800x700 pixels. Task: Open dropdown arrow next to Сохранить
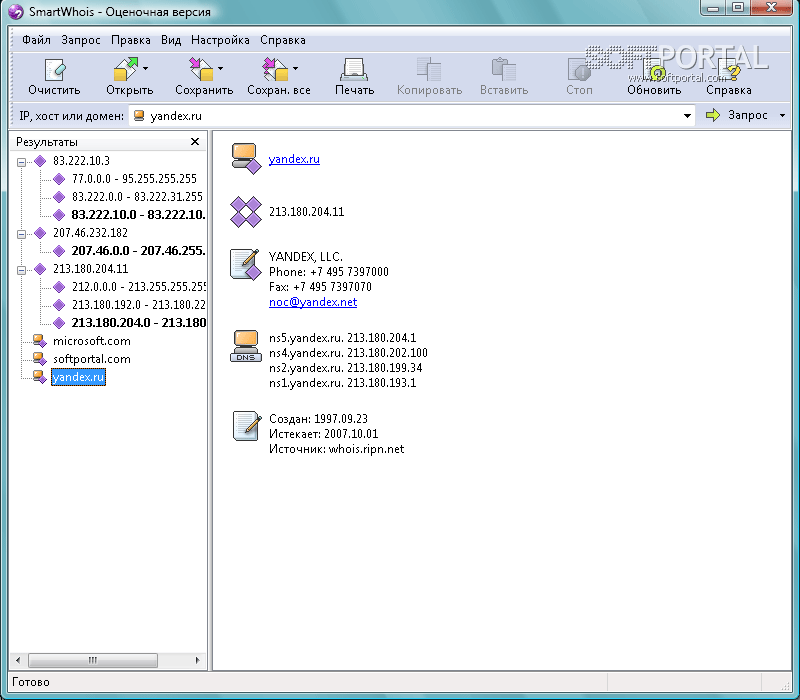point(220,68)
